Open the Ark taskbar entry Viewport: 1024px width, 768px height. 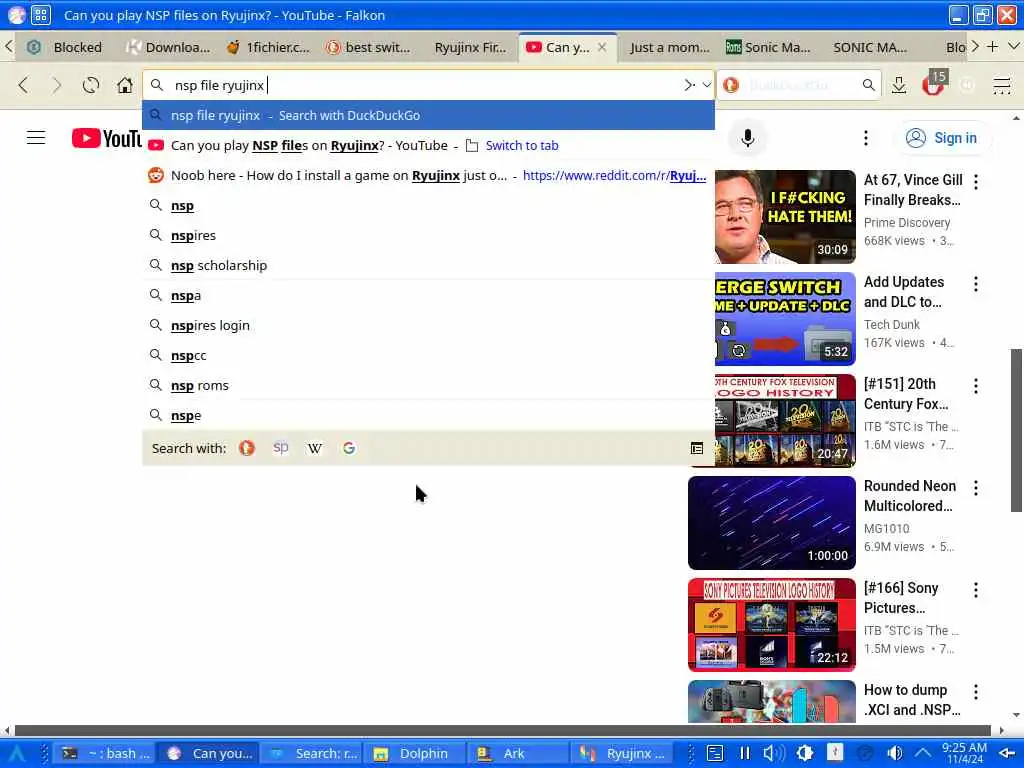click(516, 753)
